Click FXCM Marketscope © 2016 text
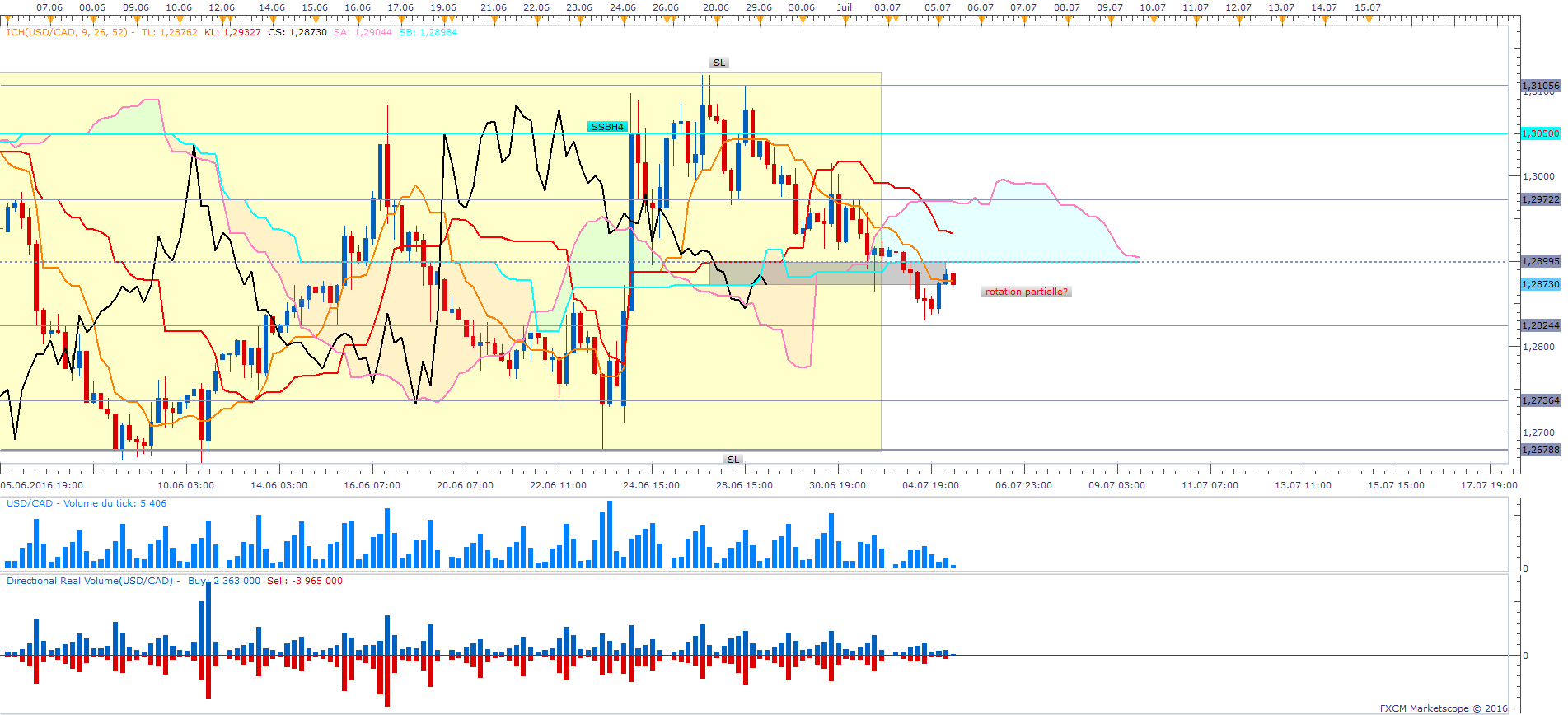Viewport: 1568px width, 715px height. pyautogui.click(x=1444, y=708)
